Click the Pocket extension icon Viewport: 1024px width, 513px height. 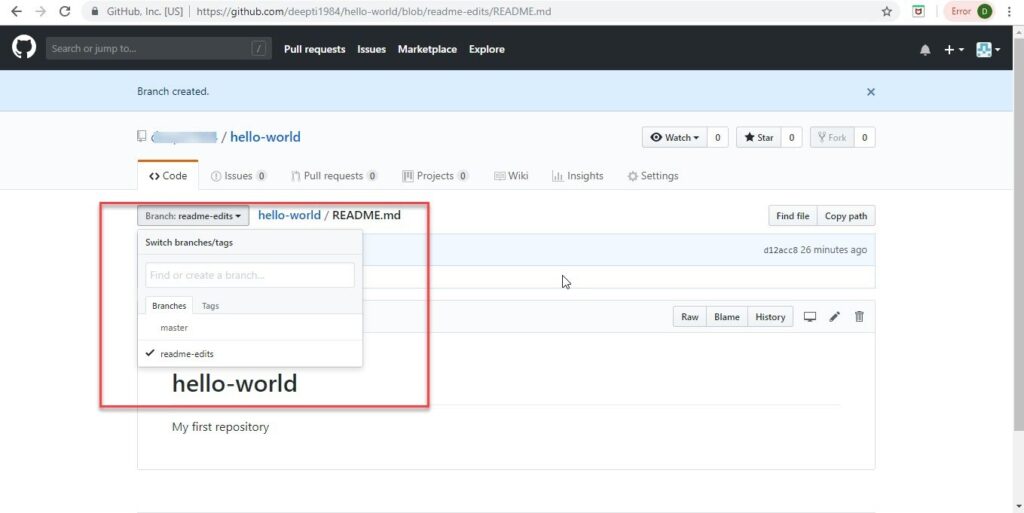coord(918,11)
